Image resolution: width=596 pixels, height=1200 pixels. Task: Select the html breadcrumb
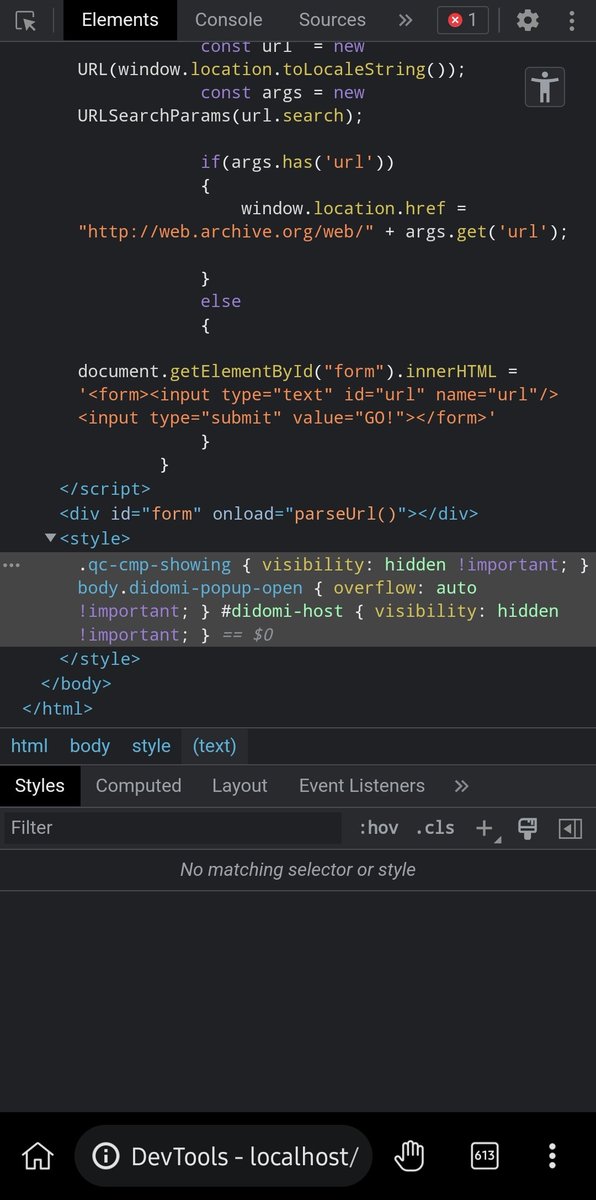pyautogui.click(x=29, y=746)
